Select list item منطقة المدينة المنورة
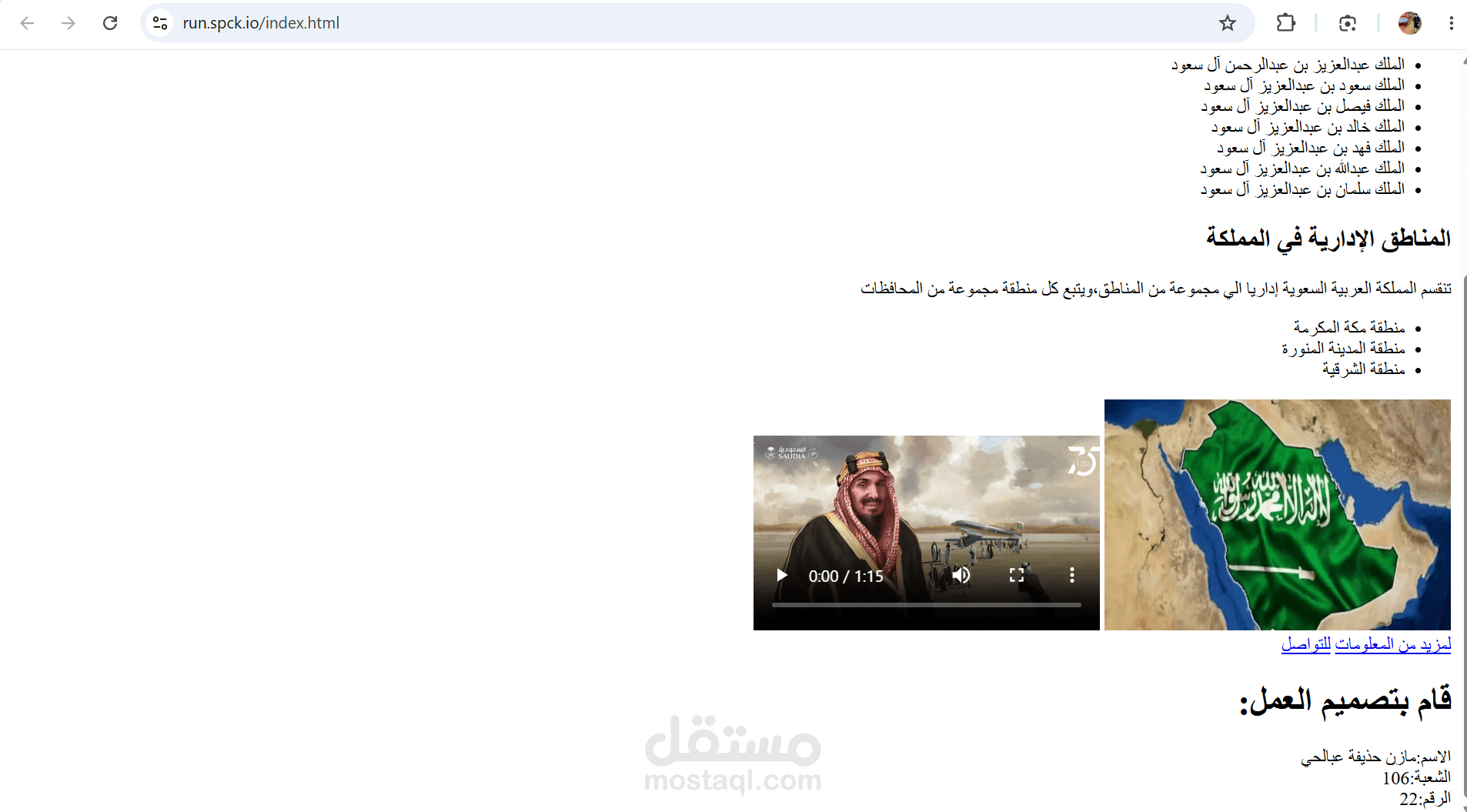This screenshot has height=812, width=1467. click(1343, 349)
